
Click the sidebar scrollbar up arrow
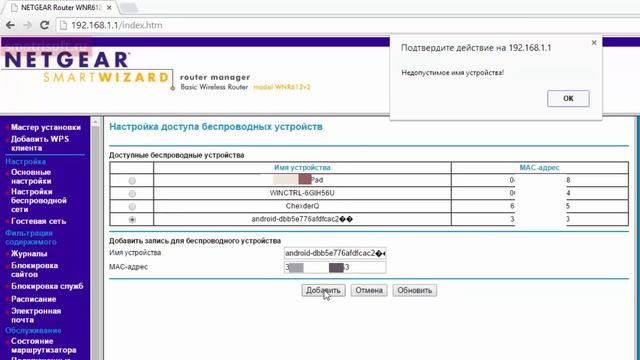96,122
